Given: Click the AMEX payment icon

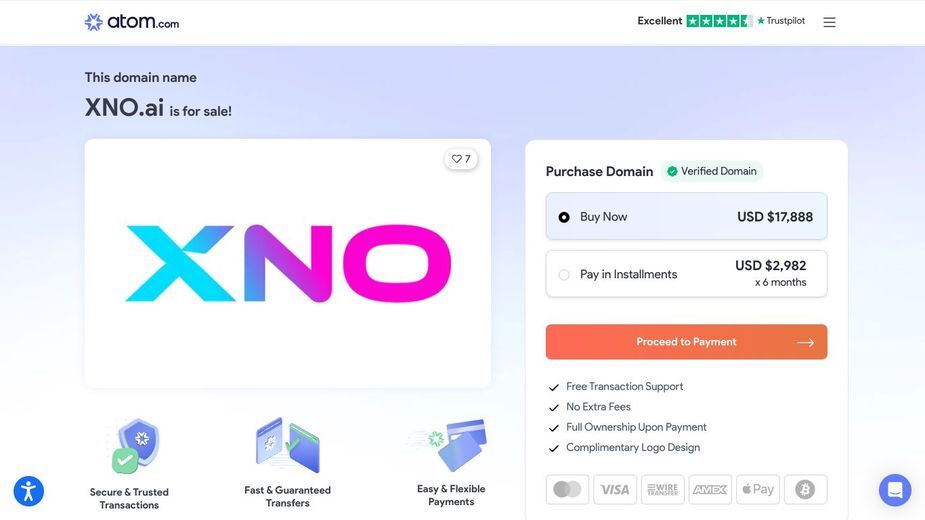Looking at the screenshot, I should (710, 489).
